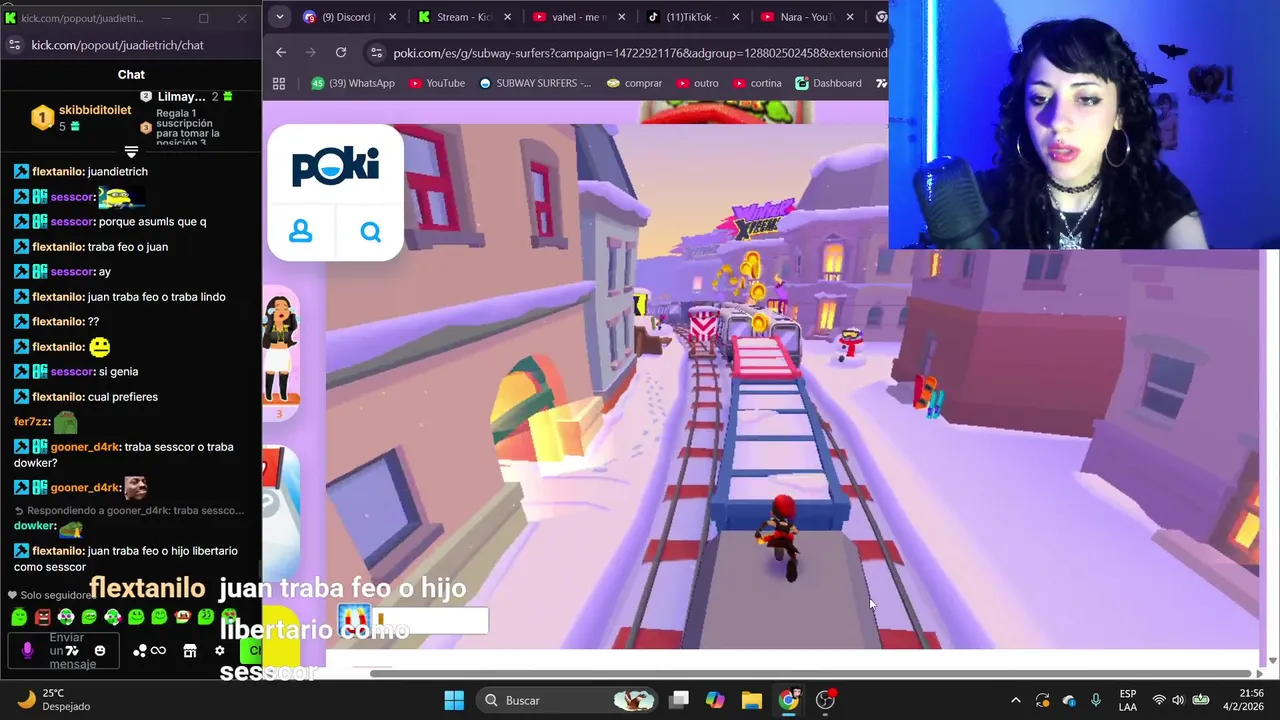Open the Kick shop storefront icon

click(190, 651)
